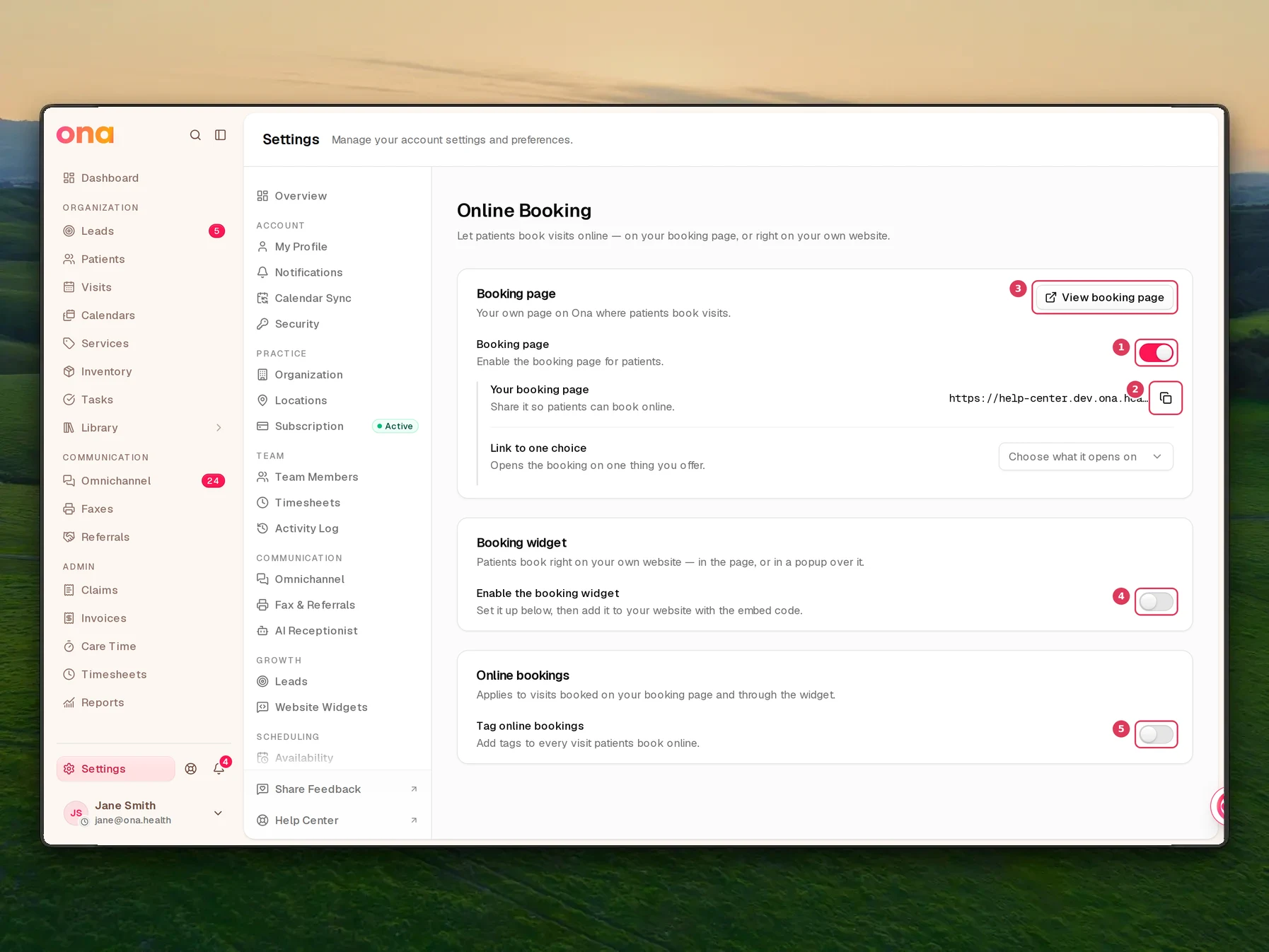
Task: Open Leads with badge 5
Action: [144, 231]
